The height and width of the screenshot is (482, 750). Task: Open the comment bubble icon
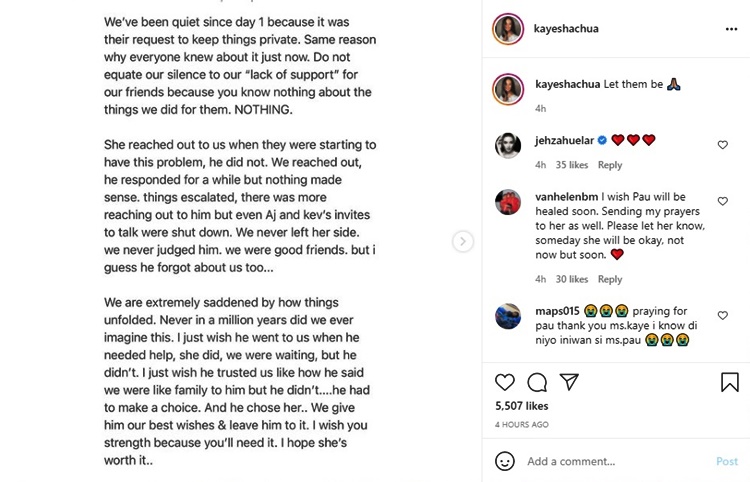pyautogui.click(x=537, y=382)
